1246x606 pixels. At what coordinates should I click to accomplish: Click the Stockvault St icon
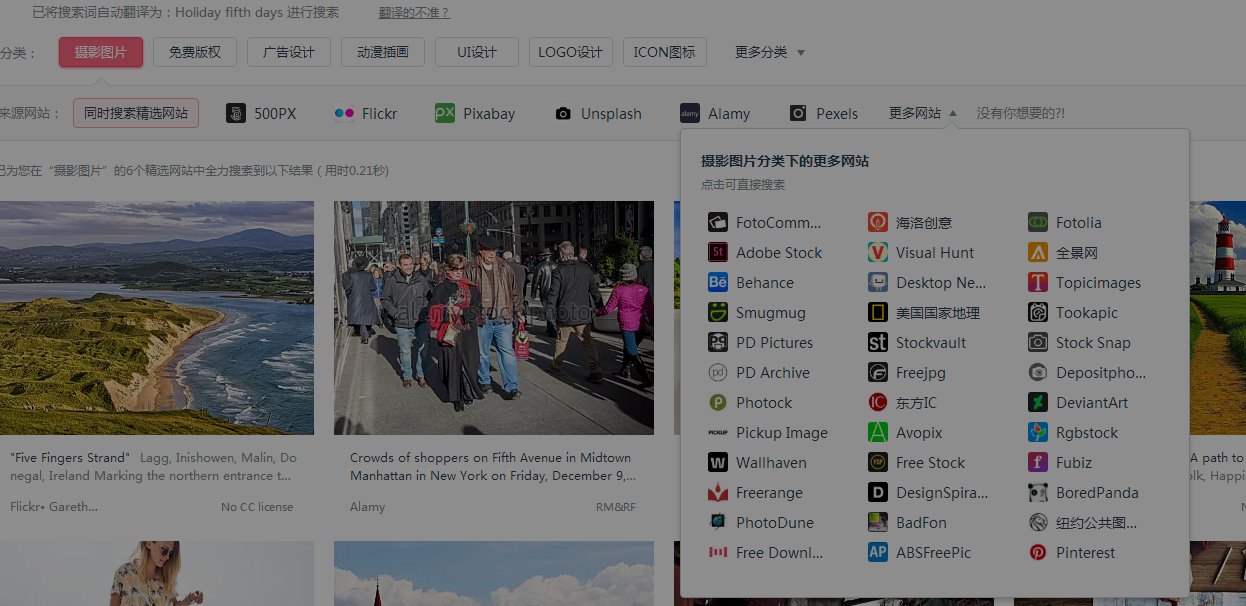[877, 342]
